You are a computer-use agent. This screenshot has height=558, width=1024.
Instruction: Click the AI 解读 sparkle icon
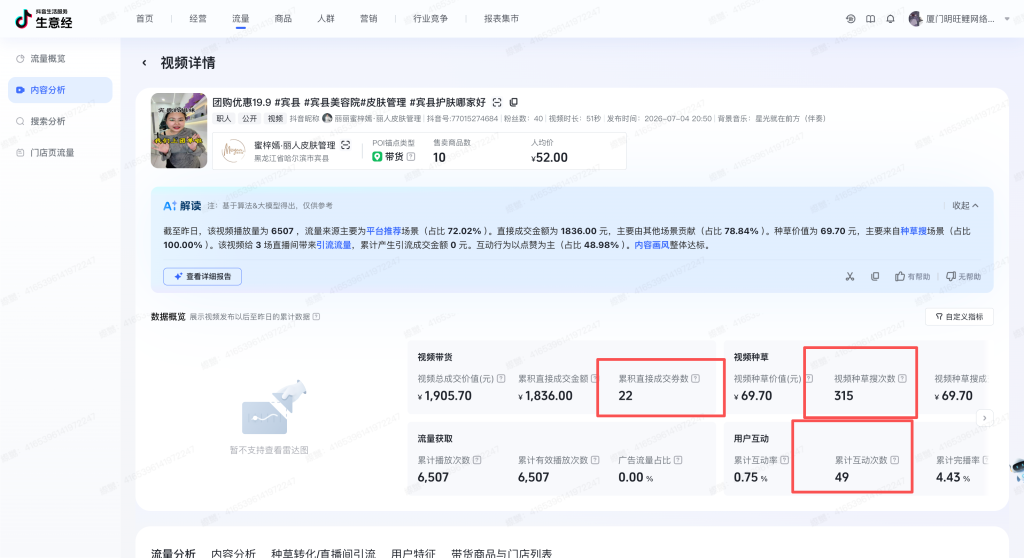tap(170, 206)
